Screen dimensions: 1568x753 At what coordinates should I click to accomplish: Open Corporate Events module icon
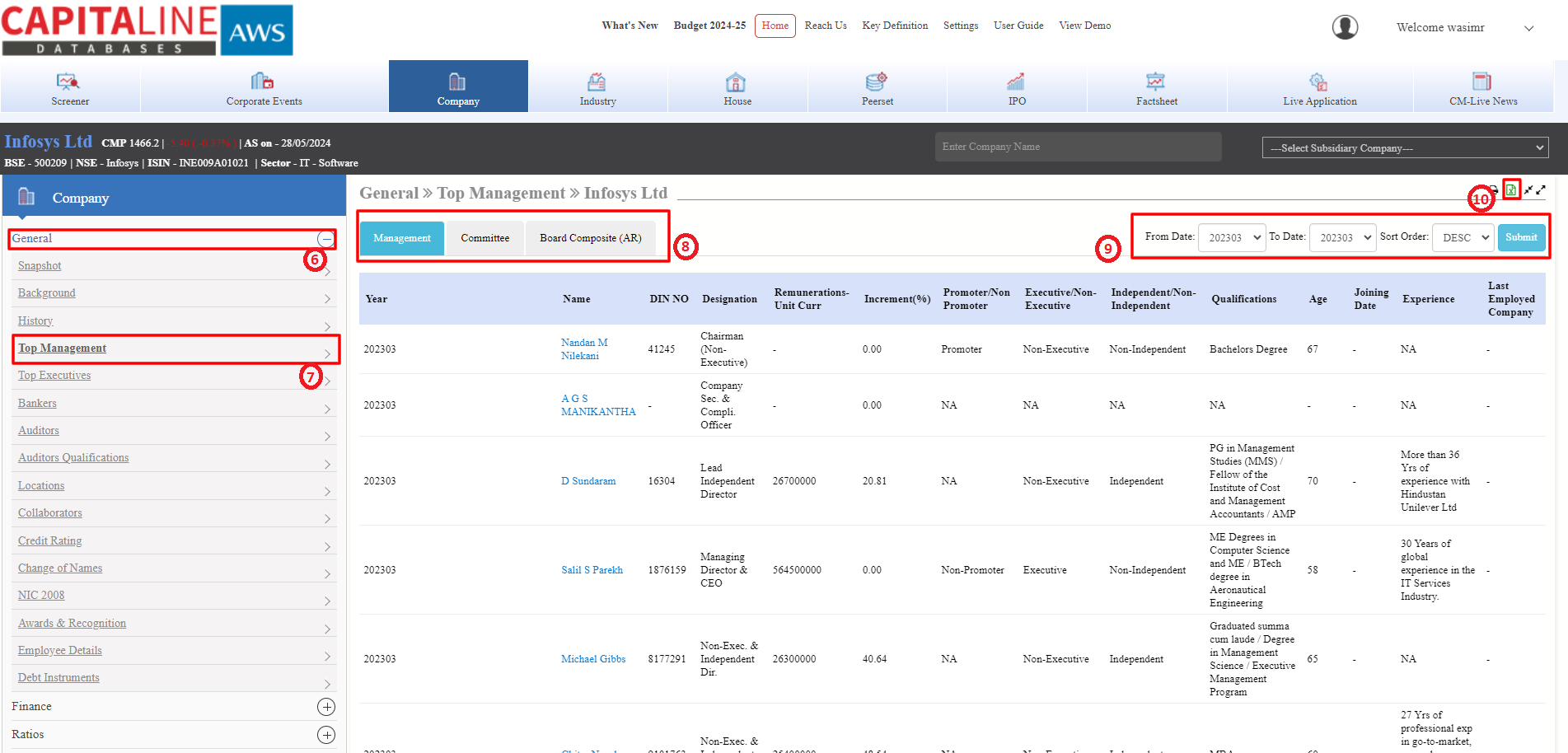click(262, 81)
